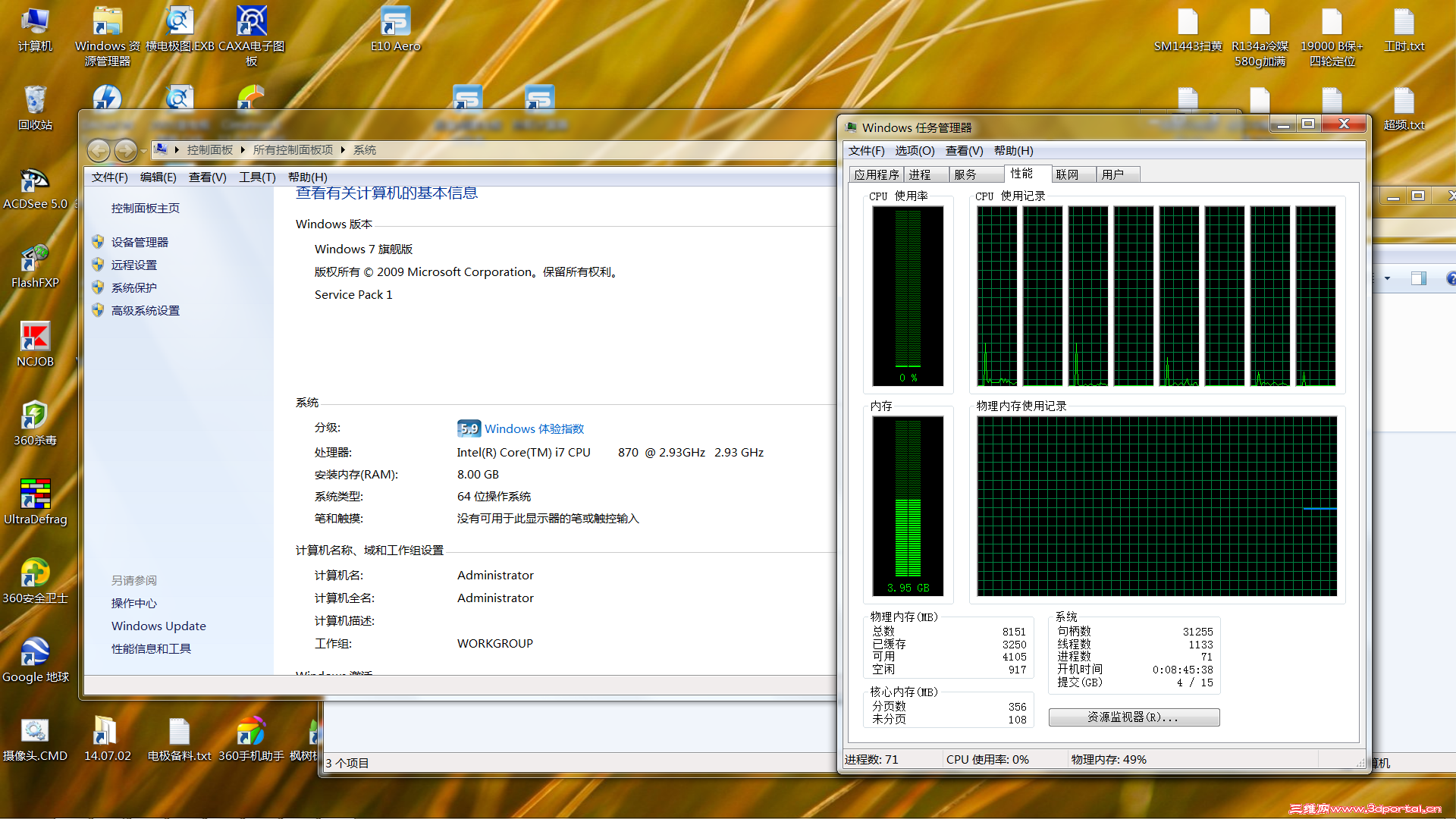The image size is (1456, 819).
Task: Expand the navigation history dropdown arrow
Action: click(x=144, y=151)
